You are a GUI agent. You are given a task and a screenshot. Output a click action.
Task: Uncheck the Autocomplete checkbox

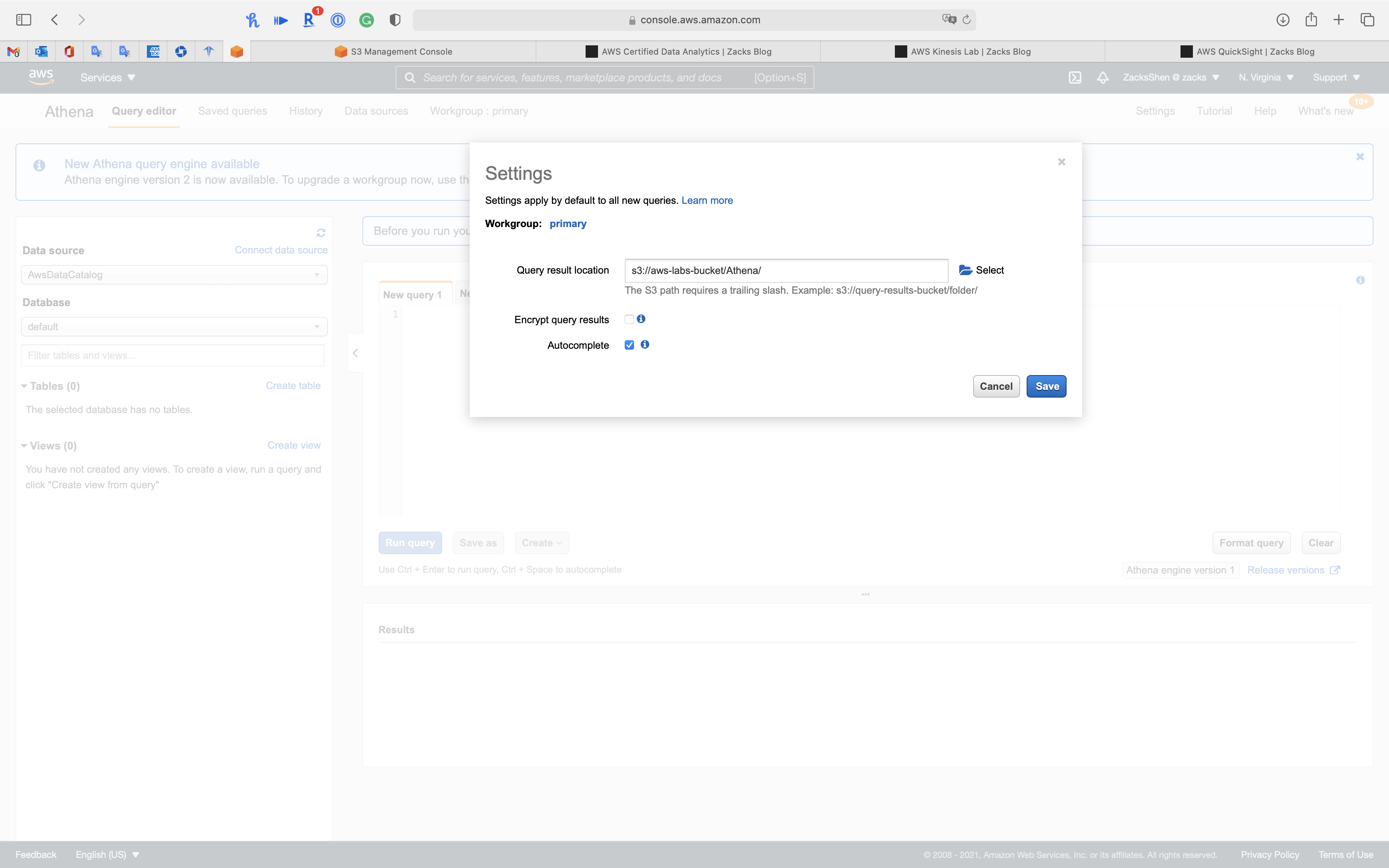point(629,345)
